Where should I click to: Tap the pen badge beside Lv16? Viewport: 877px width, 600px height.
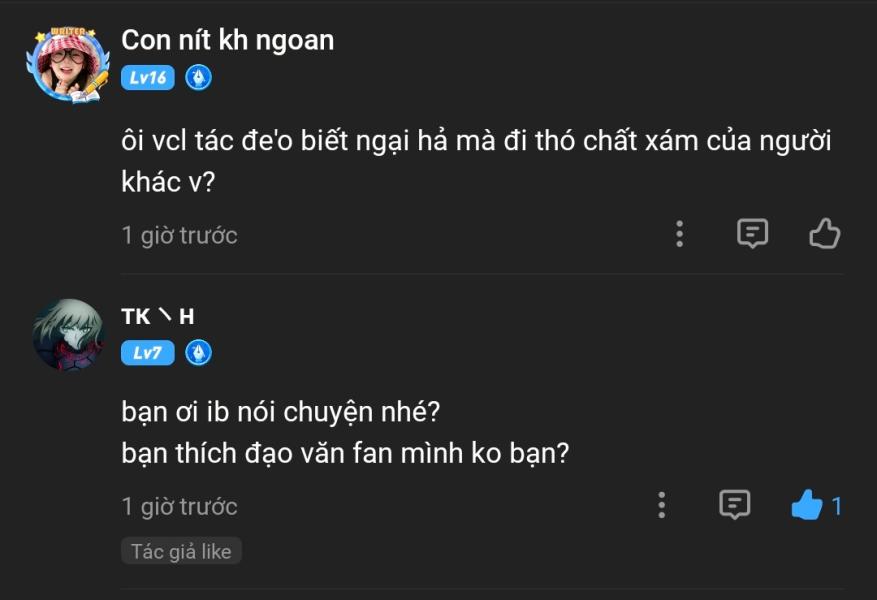199,78
